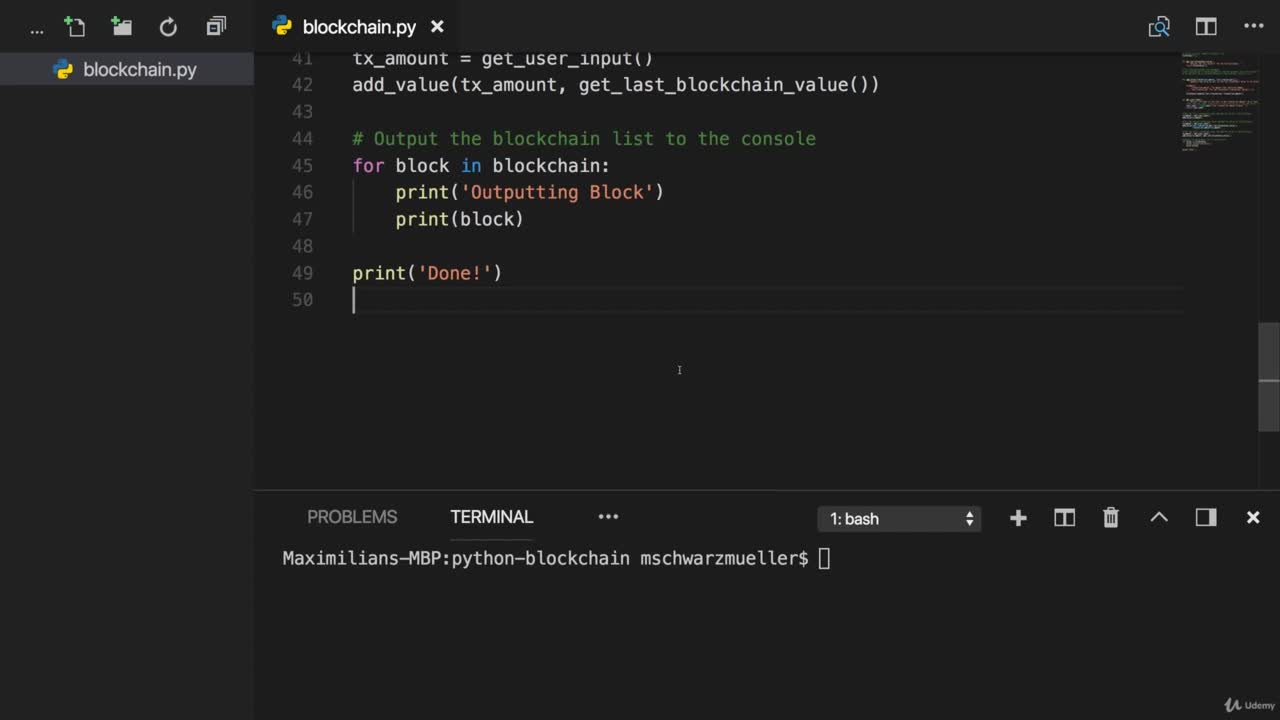Click the "print('Outputting Block')" statement
The width and height of the screenshot is (1280, 720).
pyautogui.click(x=529, y=192)
